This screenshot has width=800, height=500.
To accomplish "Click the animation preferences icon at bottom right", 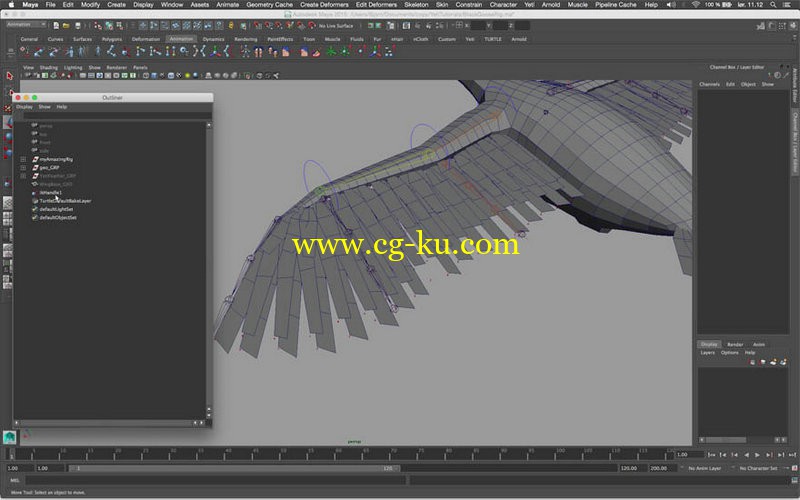I will pos(794,468).
